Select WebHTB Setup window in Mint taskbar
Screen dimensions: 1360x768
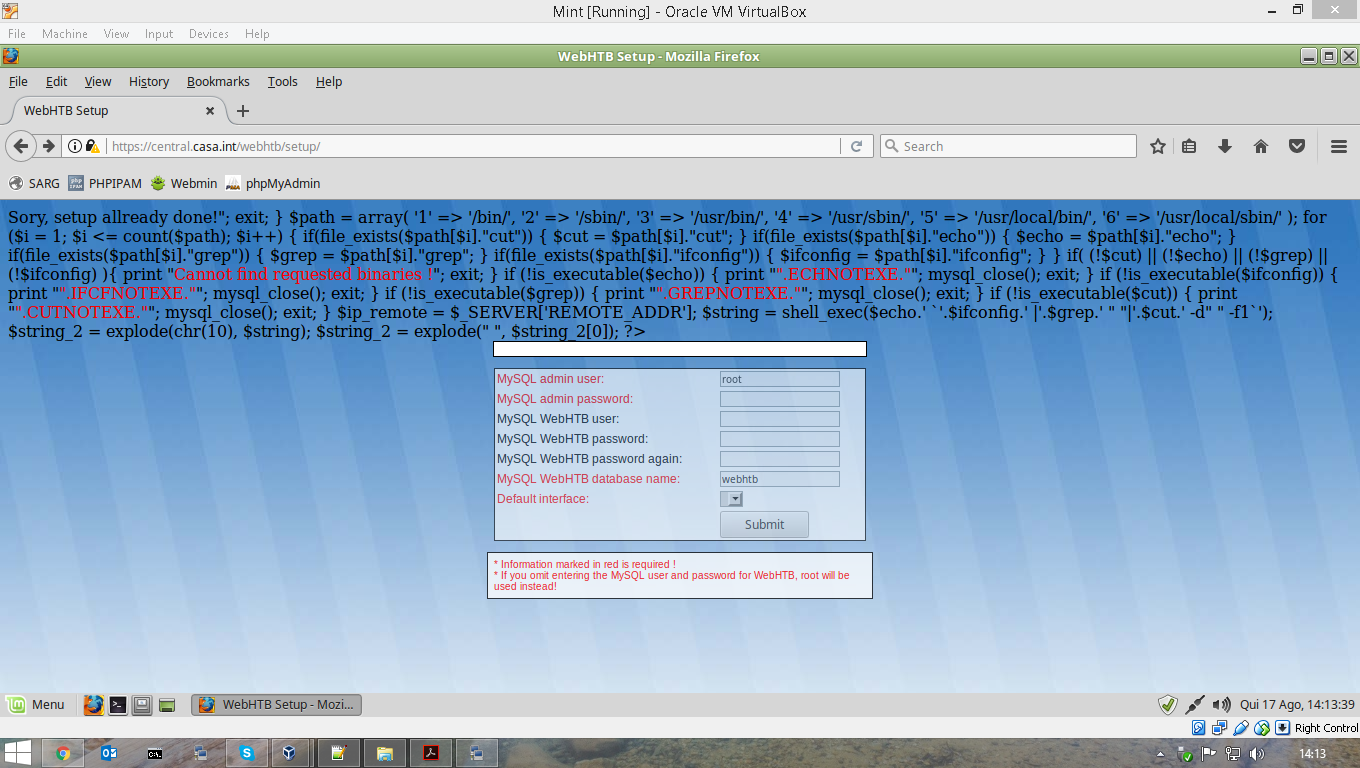pyautogui.click(x=277, y=704)
